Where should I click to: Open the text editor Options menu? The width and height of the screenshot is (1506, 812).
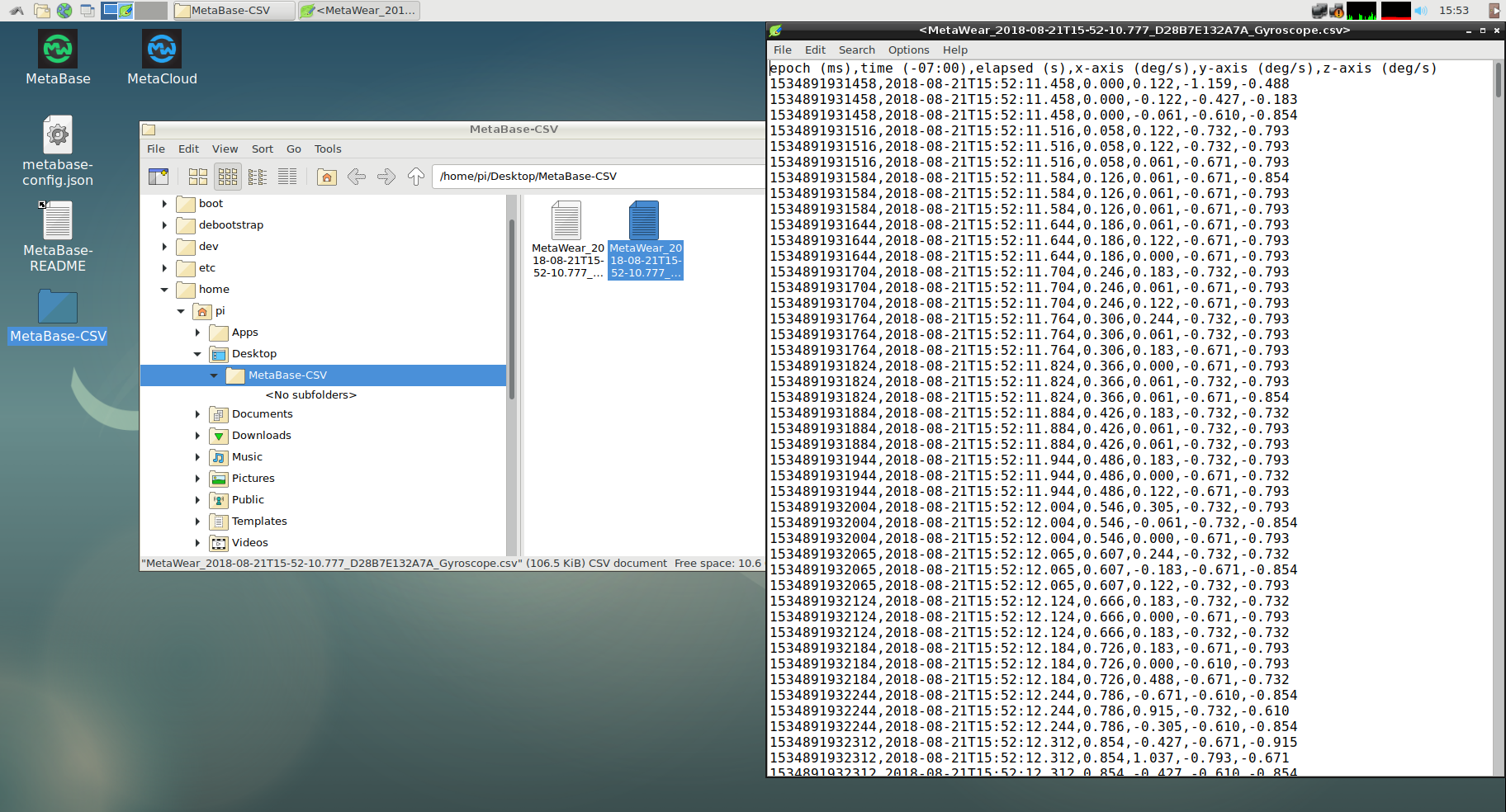click(909, 50)
